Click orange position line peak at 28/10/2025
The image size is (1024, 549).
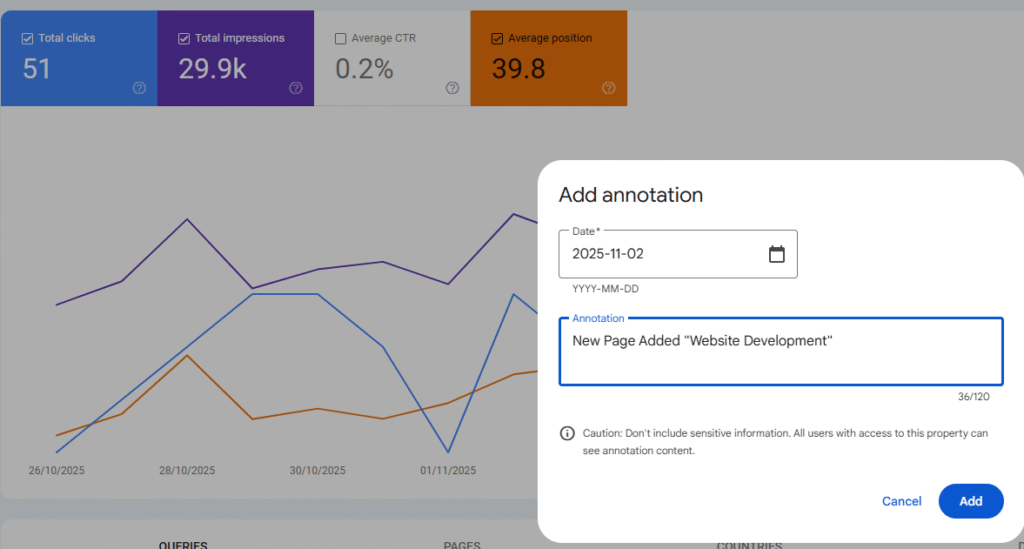(x=187, y=355)
